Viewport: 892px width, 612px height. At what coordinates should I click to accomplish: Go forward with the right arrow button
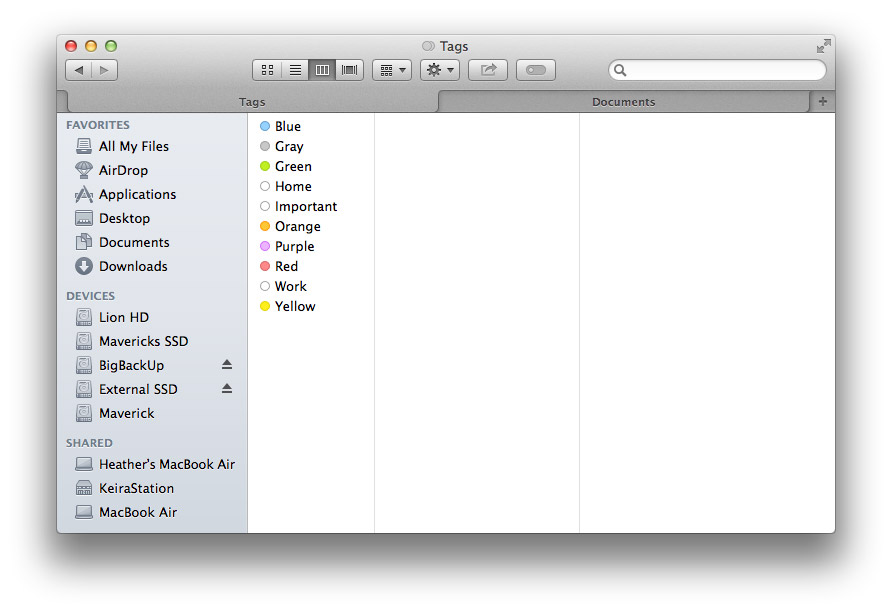coord(104,70)
